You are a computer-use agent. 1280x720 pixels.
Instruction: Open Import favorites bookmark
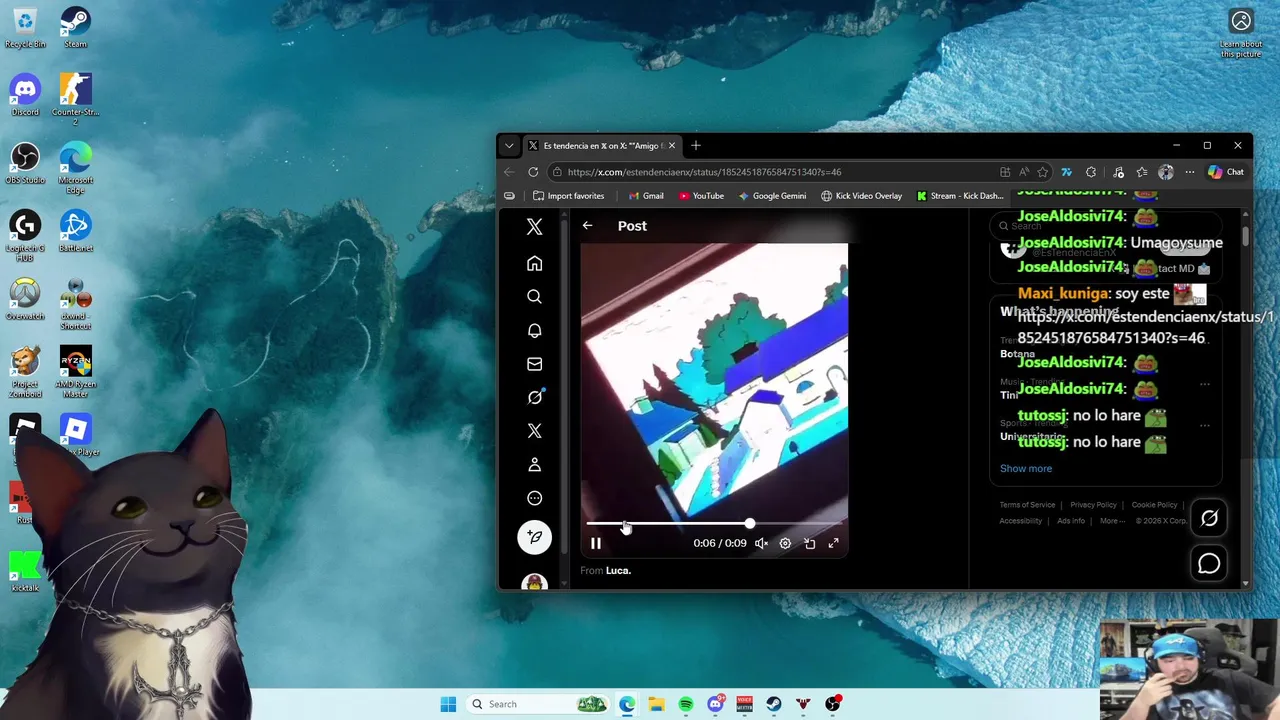coord(568,196)
